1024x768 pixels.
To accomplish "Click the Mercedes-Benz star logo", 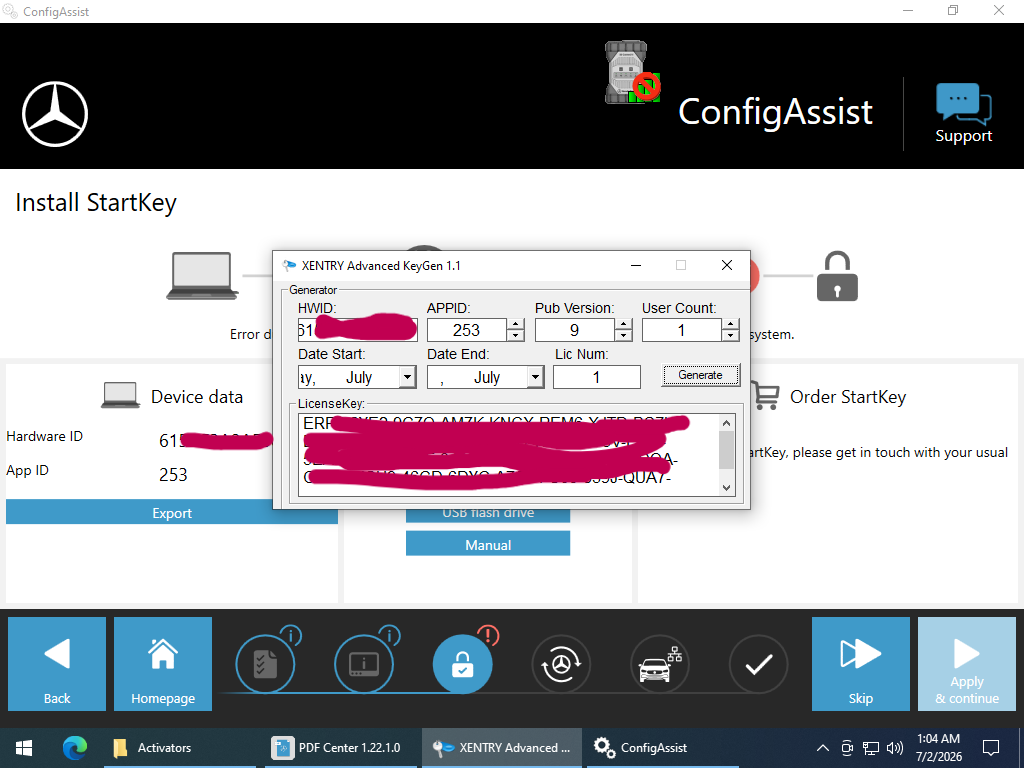I will tap(55, 114).
